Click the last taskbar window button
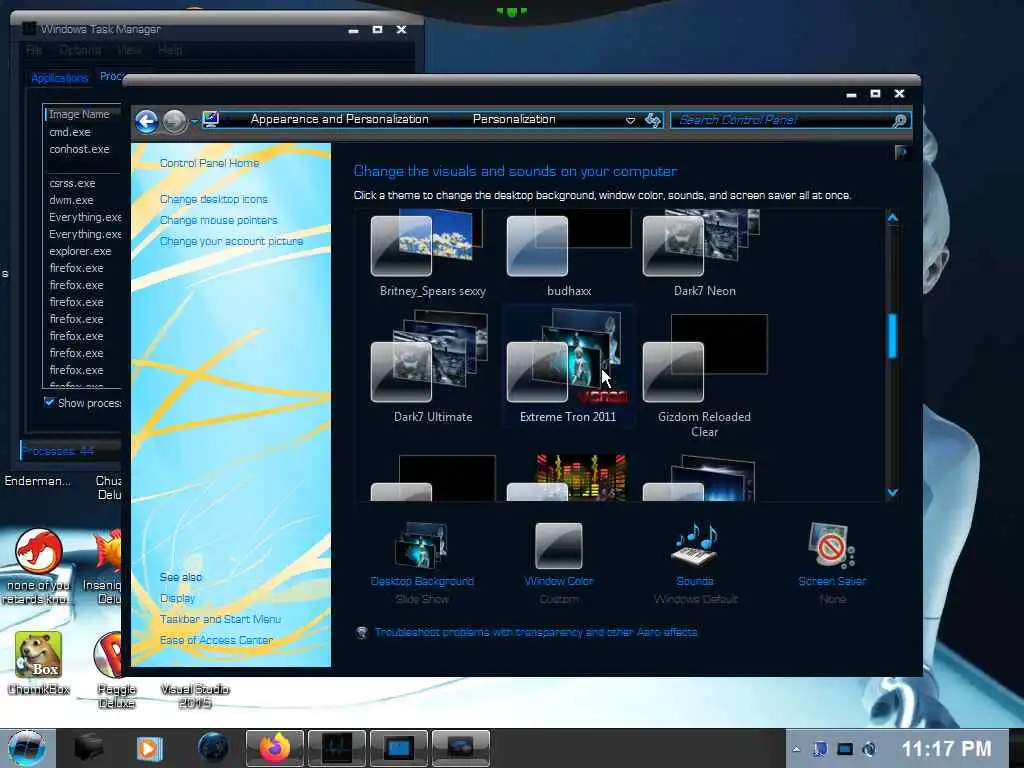Image resolution: width=1024 pixels, height=768 pixels. click(x=460, y=748)
